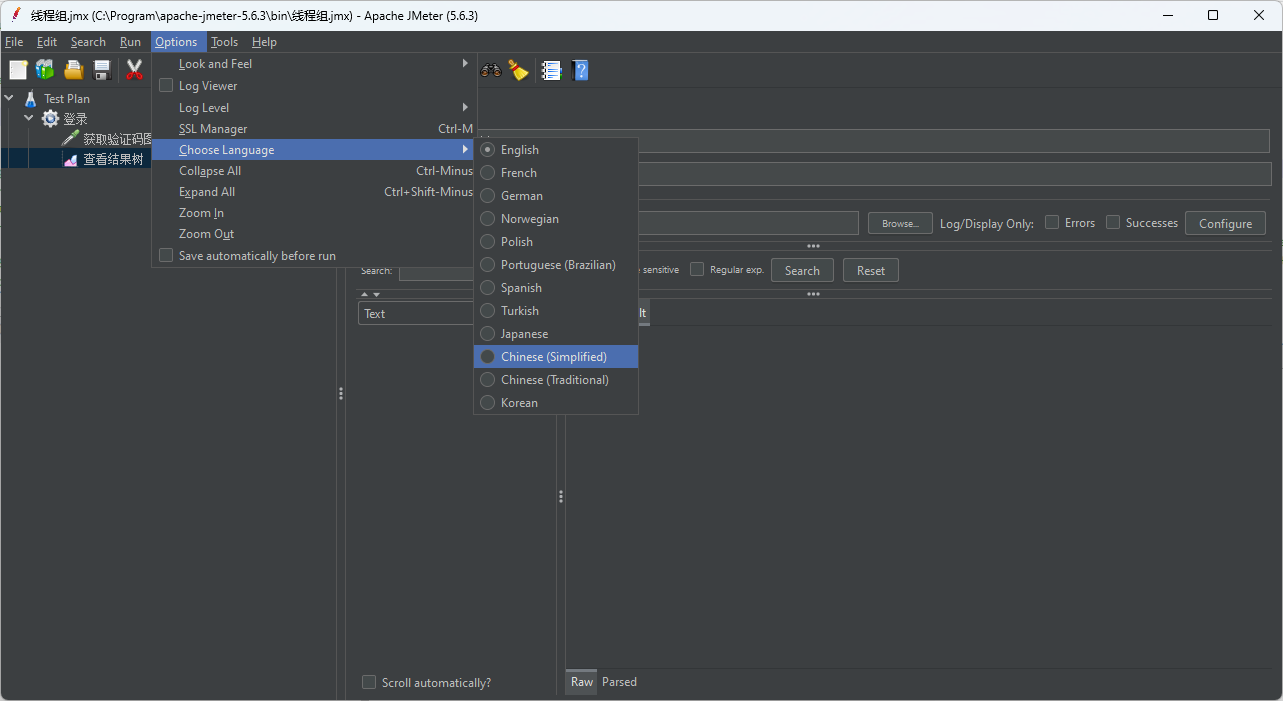1283x701 pixels.
Task: Open the Search menu
Action: (x=88, y=42)
